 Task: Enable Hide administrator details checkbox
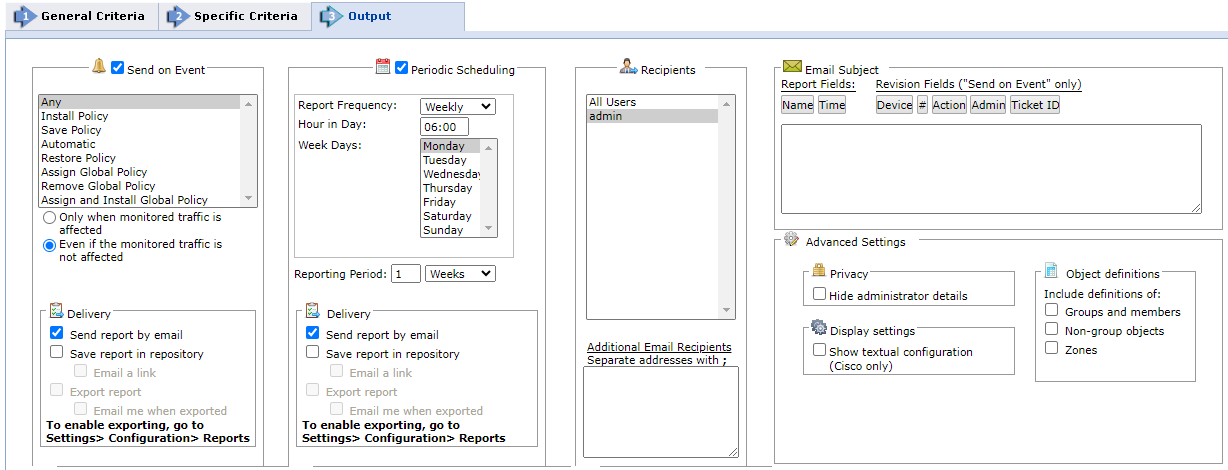(x=820, y=294)
